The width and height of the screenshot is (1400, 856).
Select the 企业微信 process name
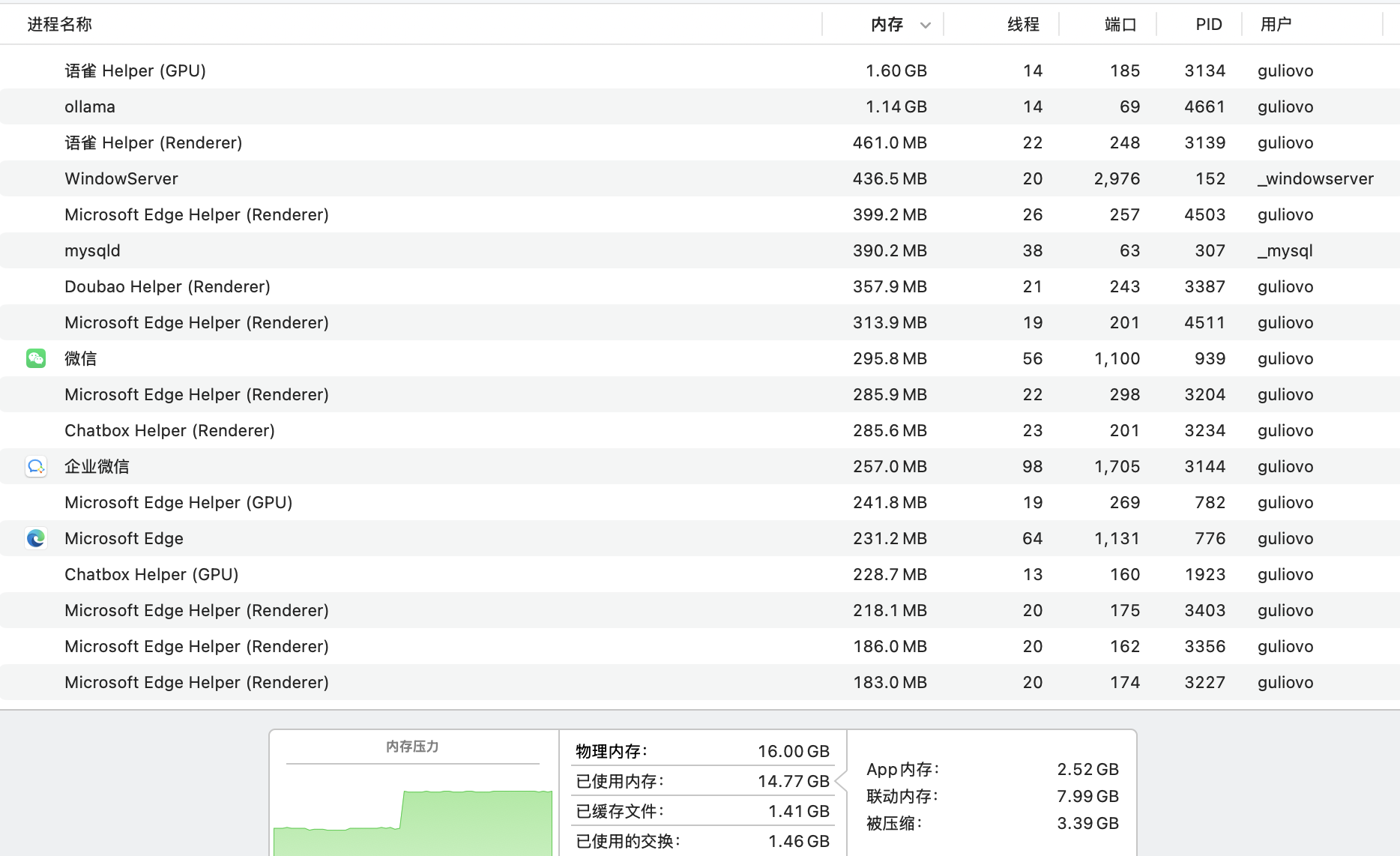97,466
